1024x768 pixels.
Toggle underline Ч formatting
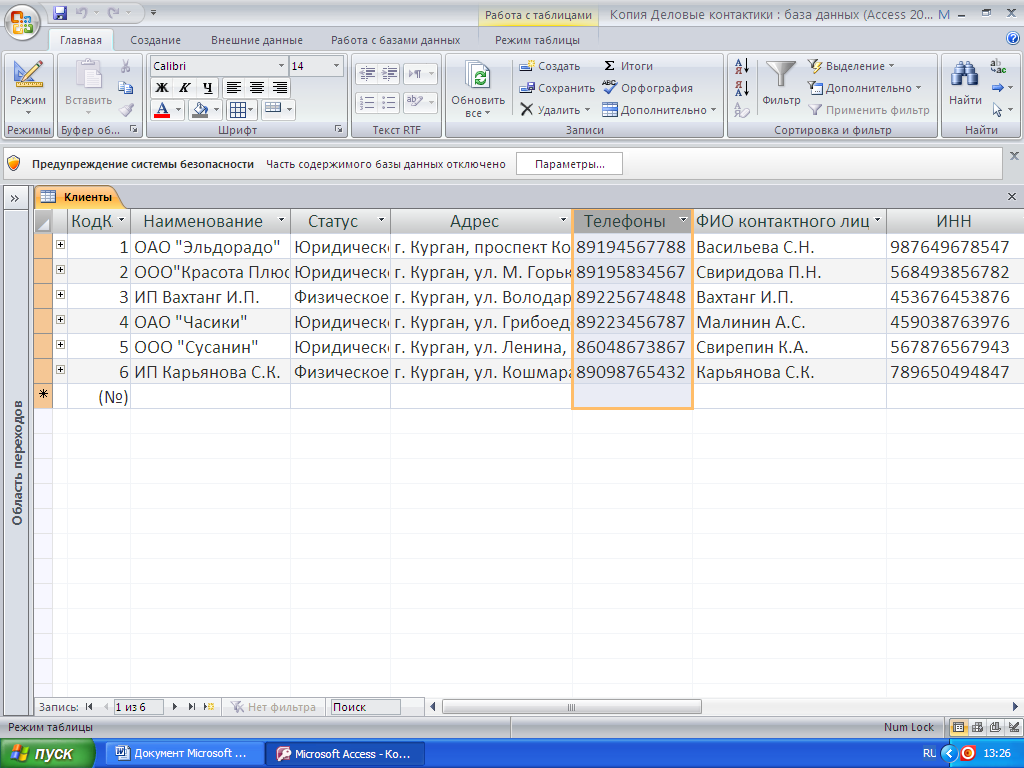coord(208,88)
